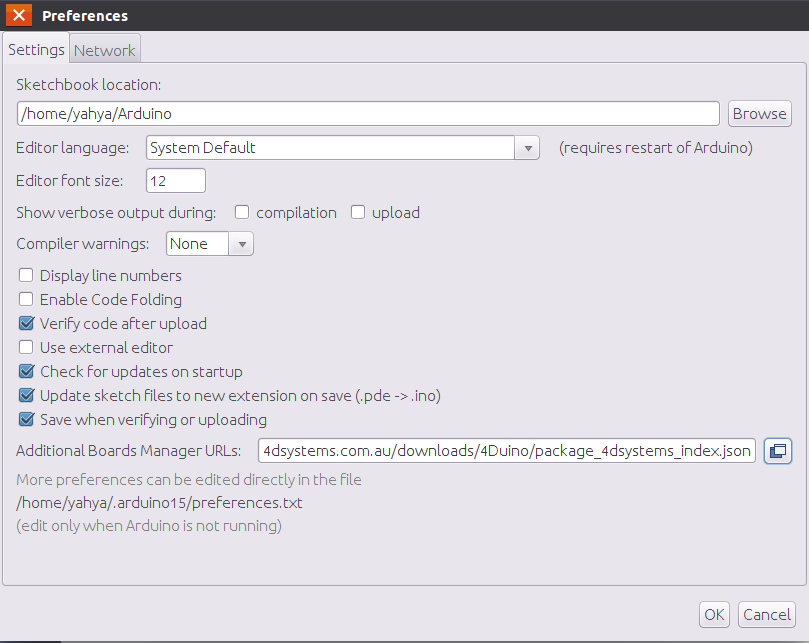Enable verbose output during upload
Image resolution: width=809 pixels, height=643 pixels.
[358, 213]
